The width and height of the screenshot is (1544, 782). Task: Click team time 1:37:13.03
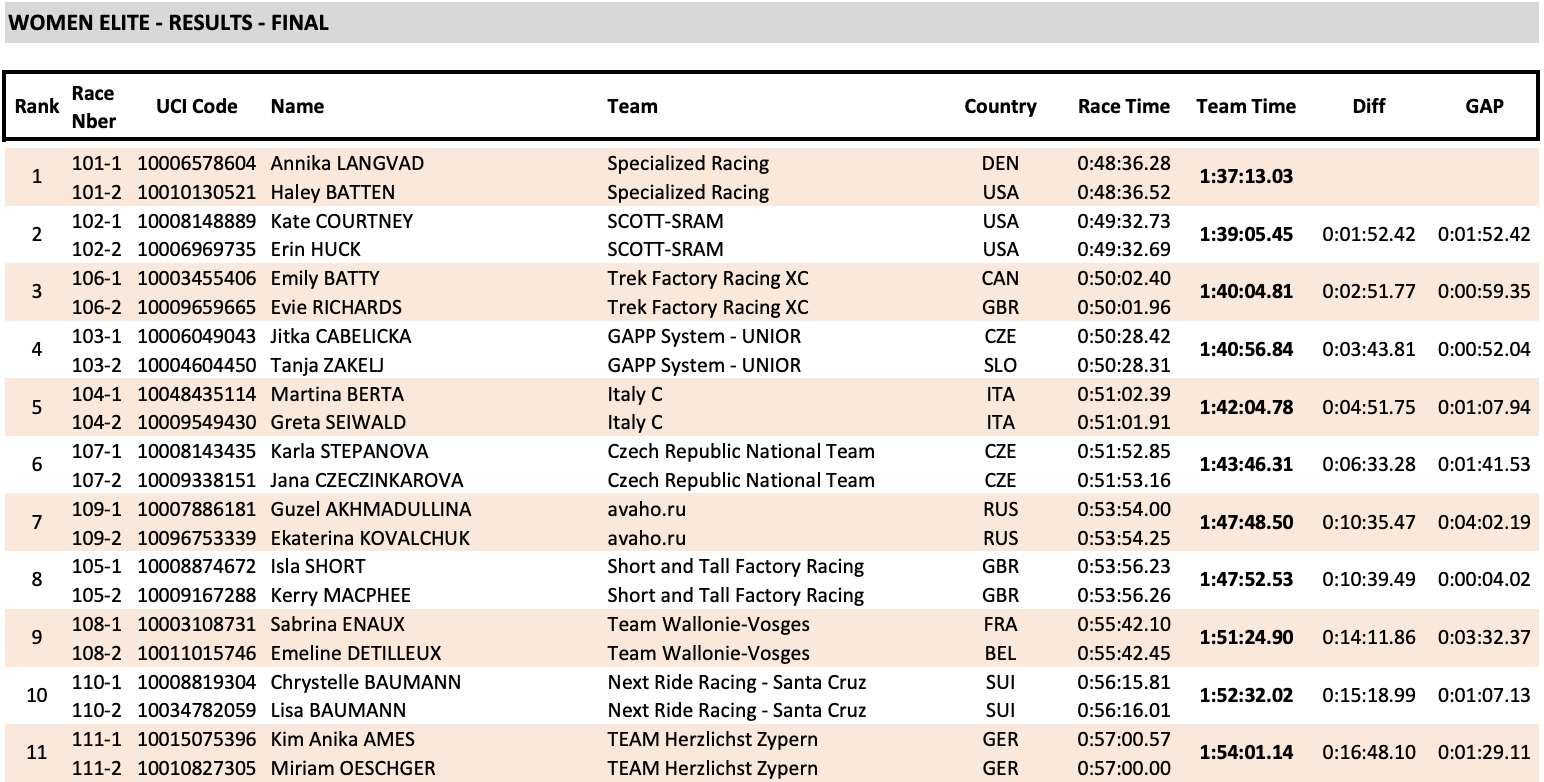(1246, 177)
